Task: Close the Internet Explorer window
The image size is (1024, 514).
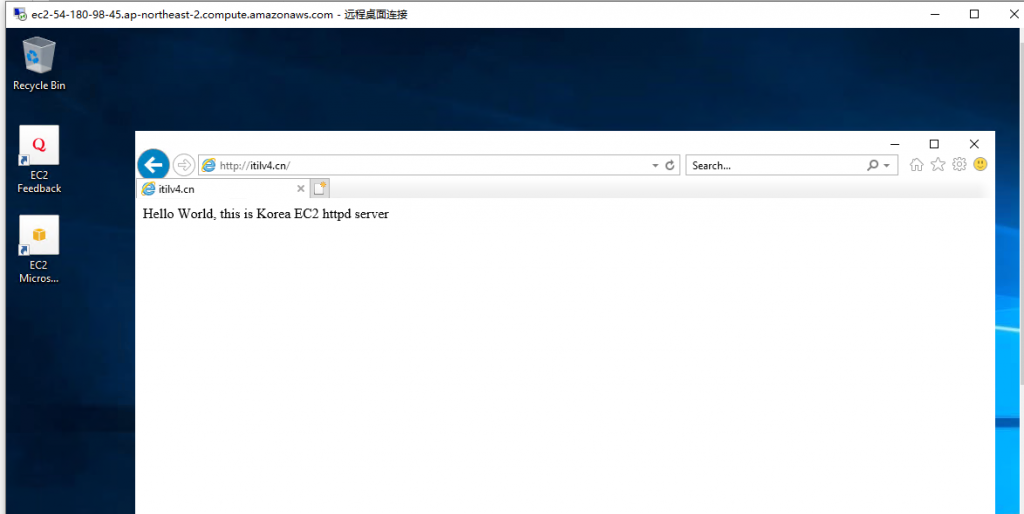Action: 974,144
